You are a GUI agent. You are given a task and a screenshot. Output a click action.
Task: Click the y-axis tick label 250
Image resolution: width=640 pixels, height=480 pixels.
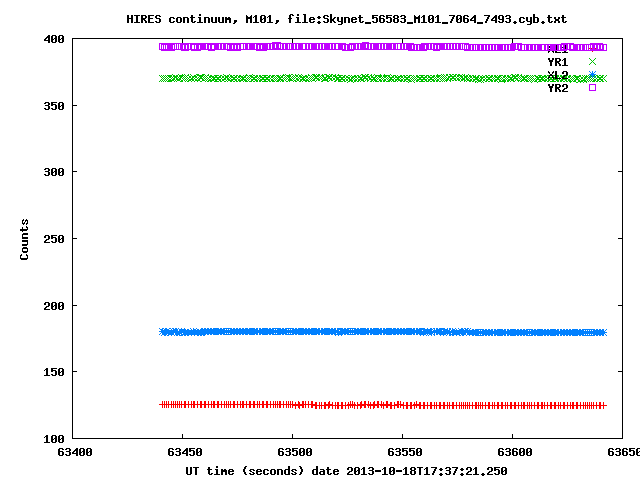pos(54,239)
